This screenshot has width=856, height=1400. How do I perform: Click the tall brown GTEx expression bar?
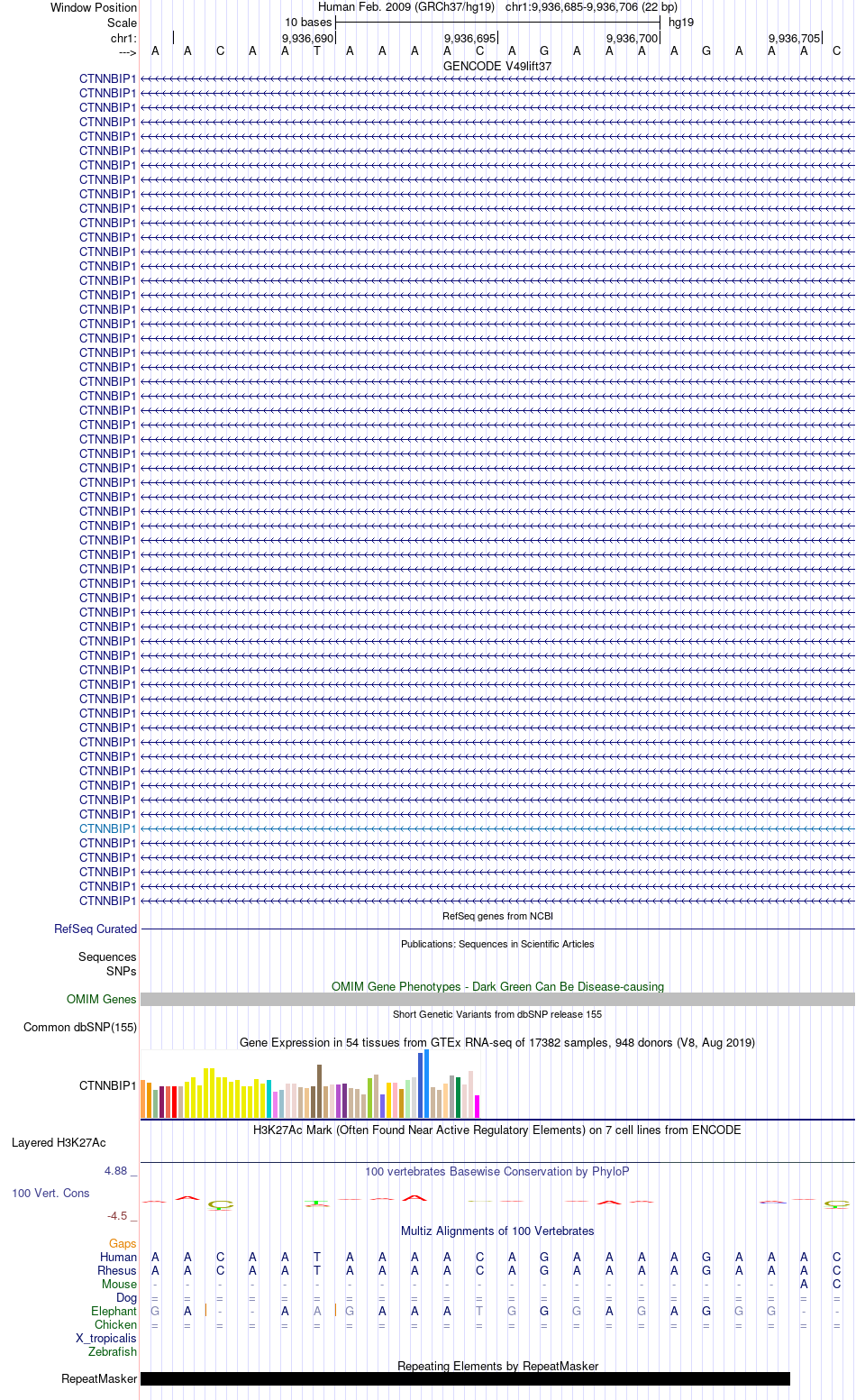pyautogui.click(x=319, y=1092)
